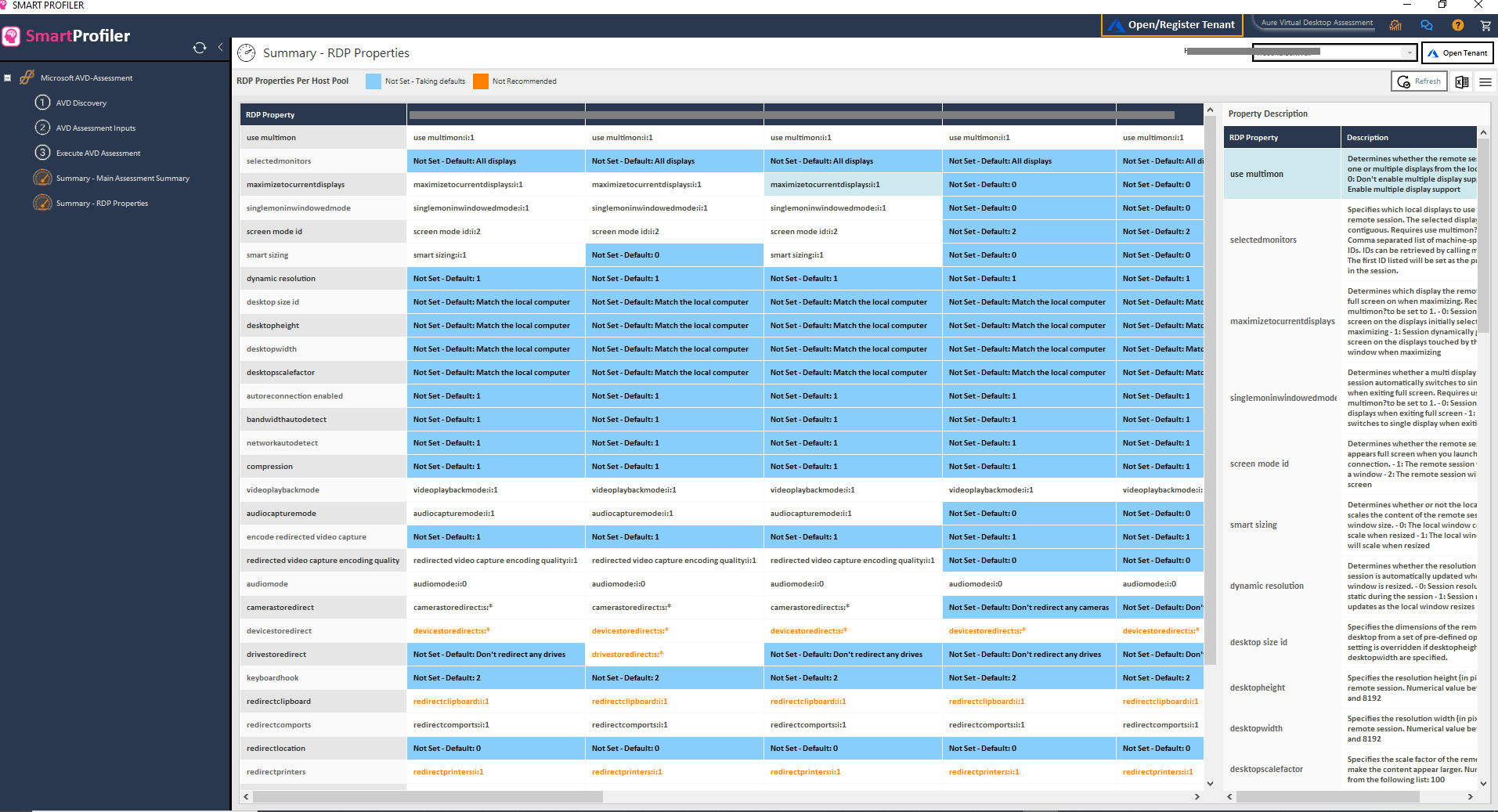Select desktopscalefactor in the Property Description panel
Screen dimensions: 1498x812
pyautogui.click(x=1282, y=769)
